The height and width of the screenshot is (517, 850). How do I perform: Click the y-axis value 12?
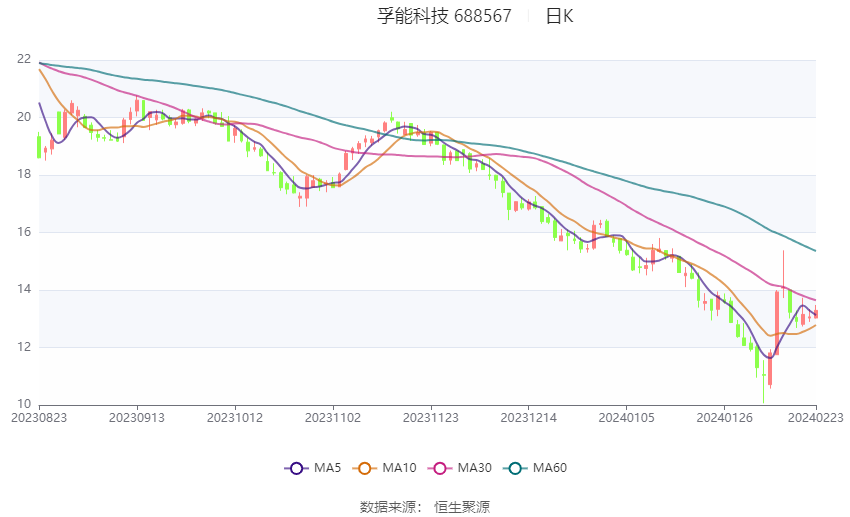tap(24, 347)
